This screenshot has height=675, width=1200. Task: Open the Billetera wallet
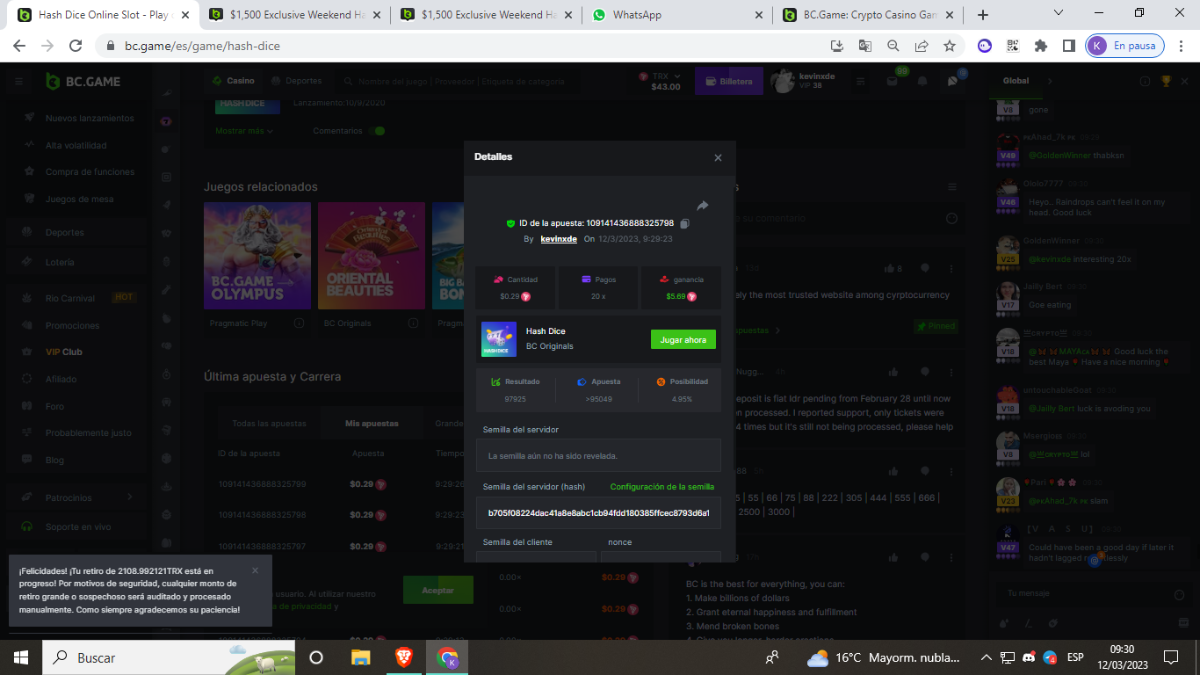(x=729, y=81)
